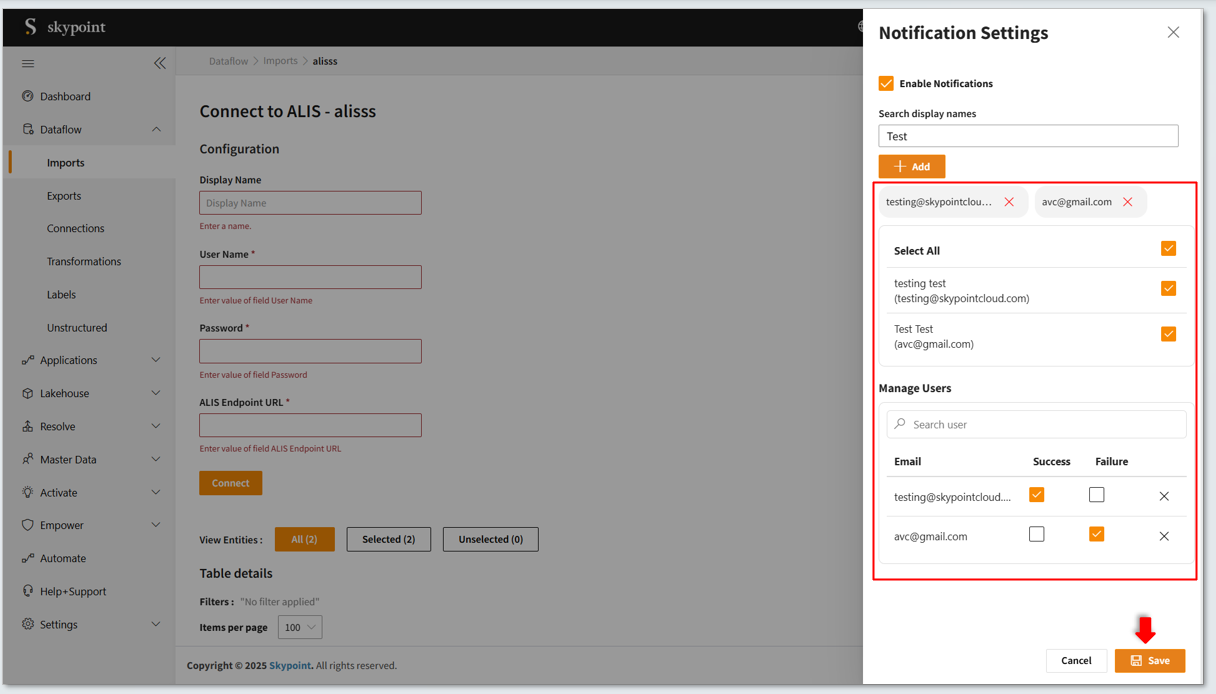1216x694 pixels.
Task: Open Exports in the sidebar
Action: click(x=64, y=196)
